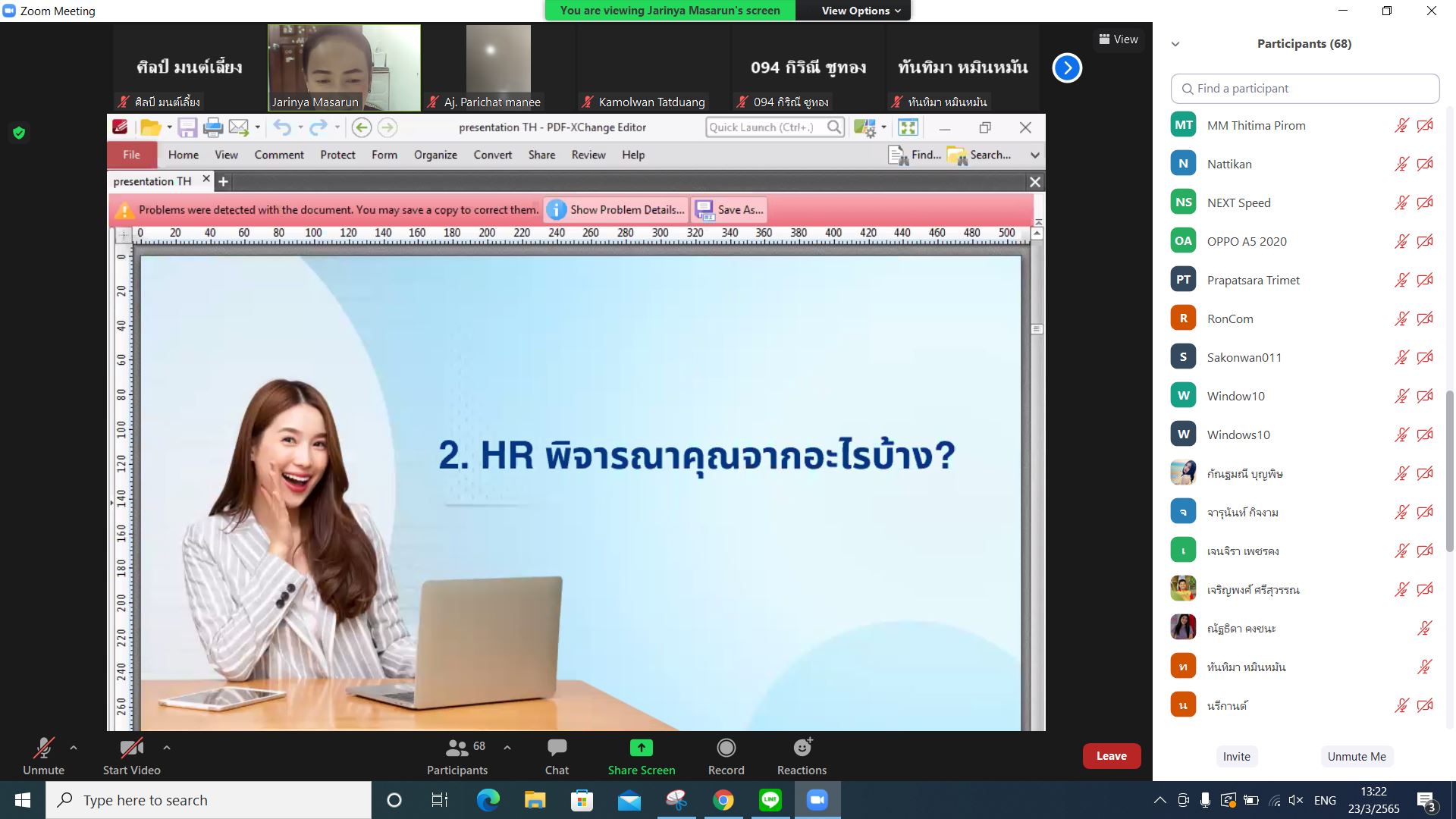Open the Participants panel button
This screenshot has height=819, width=1456.
pos(457,757)
